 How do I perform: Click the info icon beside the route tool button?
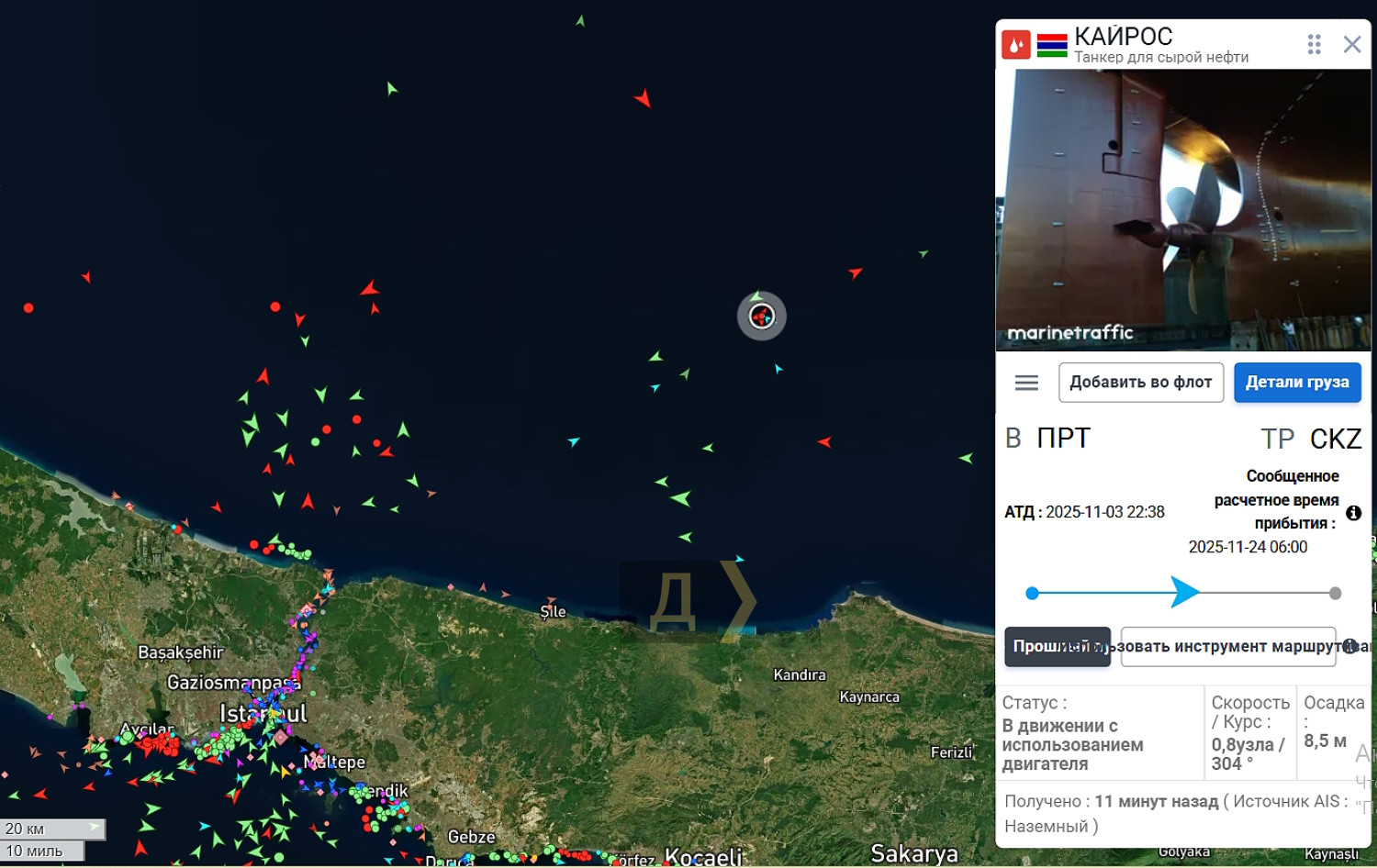tap(1349, 646)
